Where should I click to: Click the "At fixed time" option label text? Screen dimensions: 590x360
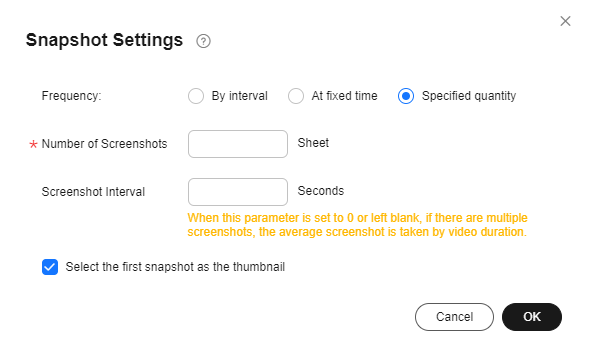click(x=344, y=96)
